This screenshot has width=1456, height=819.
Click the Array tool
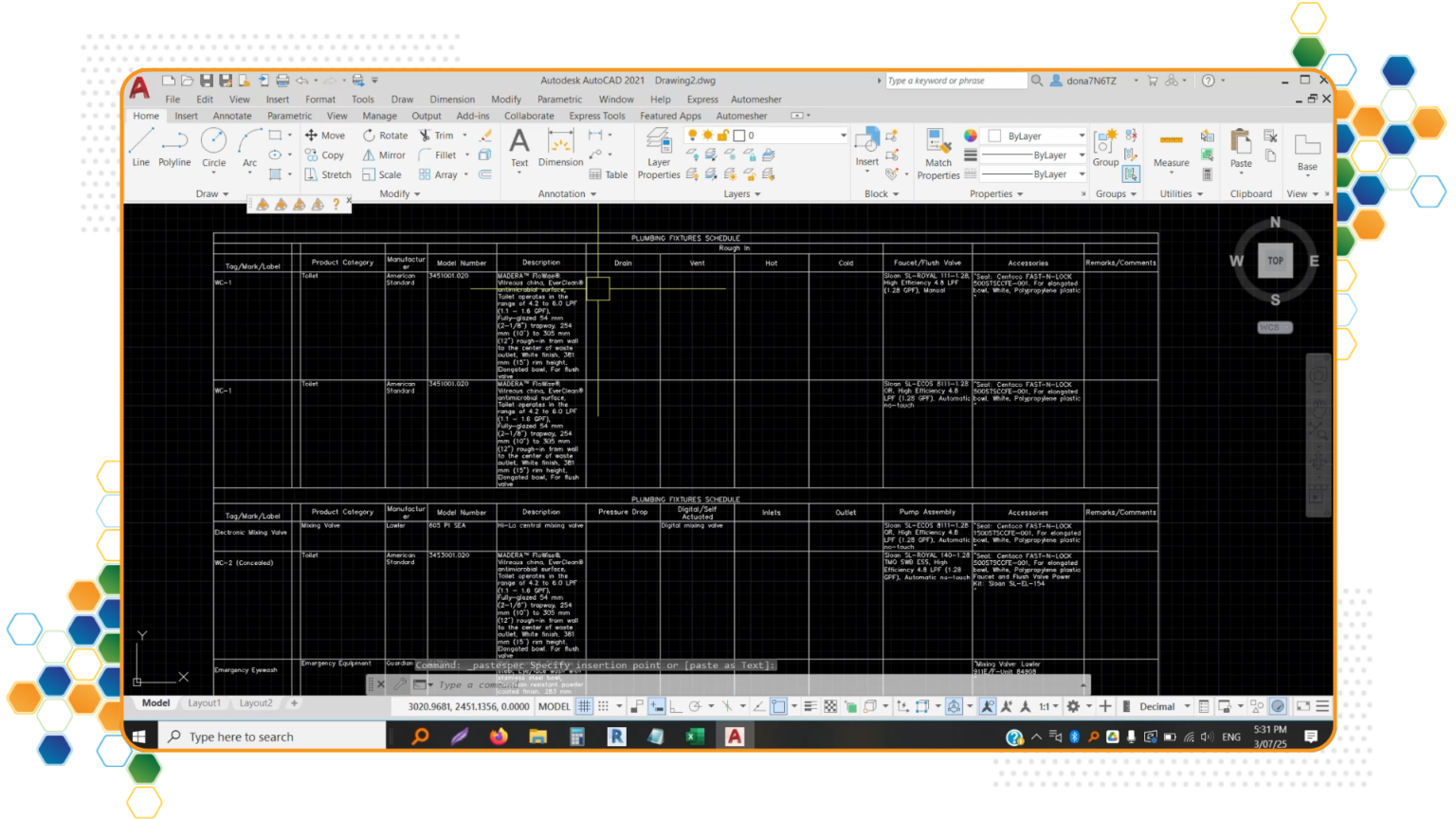(438, 174)
